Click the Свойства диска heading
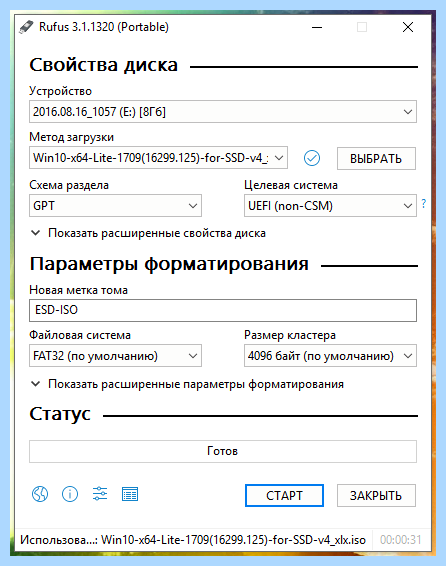Screen dimensions: 446x566 (104, 65)
